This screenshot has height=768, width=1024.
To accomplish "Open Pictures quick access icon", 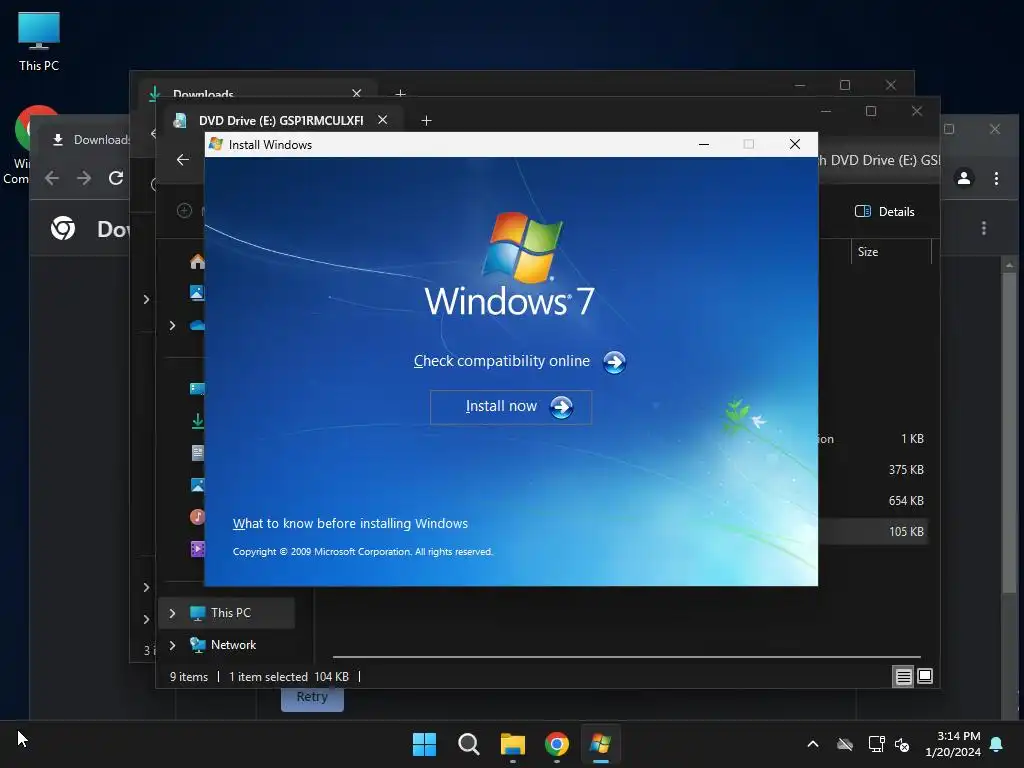I will pyautogui.click(x=197, y=485).
